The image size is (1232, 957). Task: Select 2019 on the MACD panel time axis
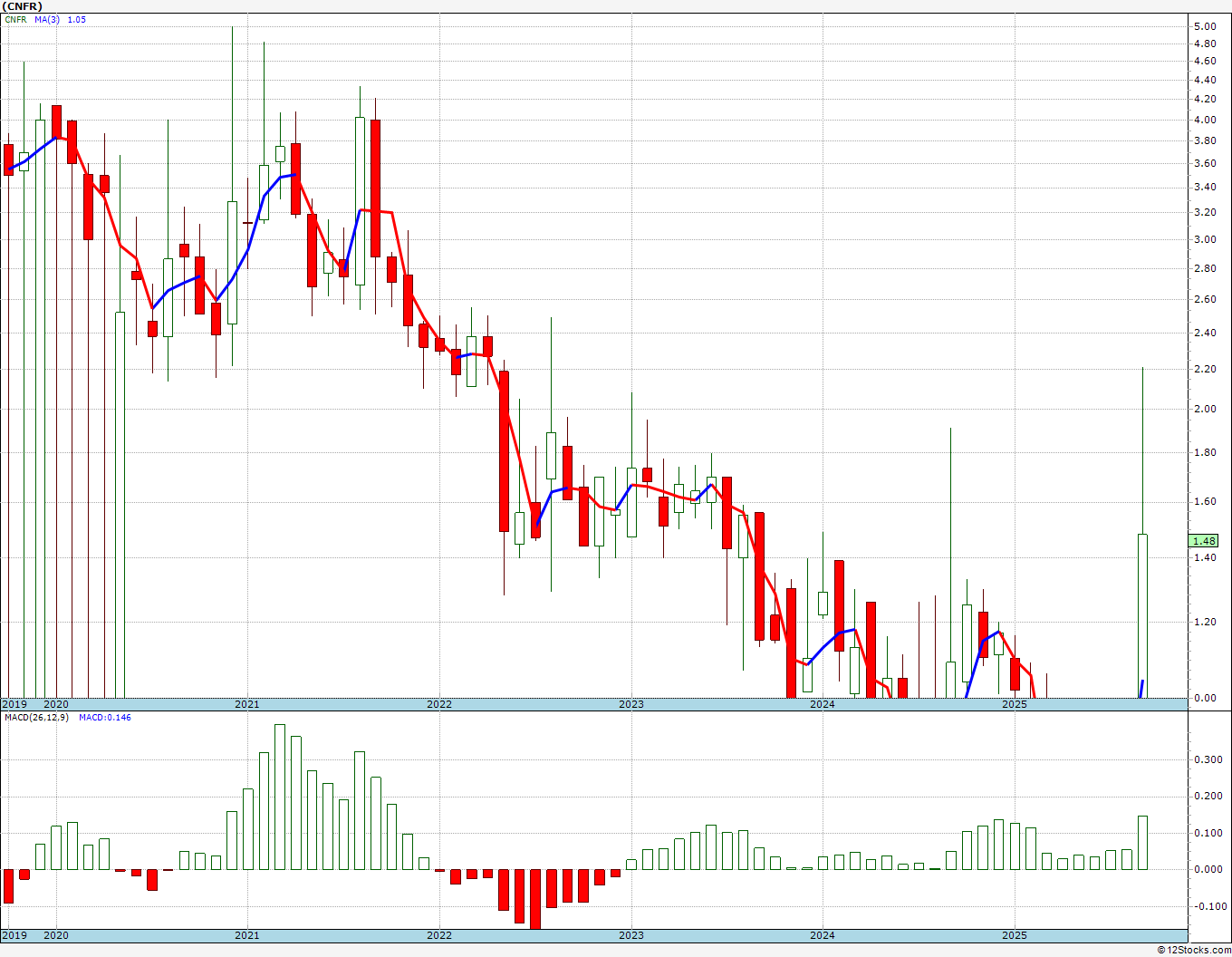click(14, 935)
